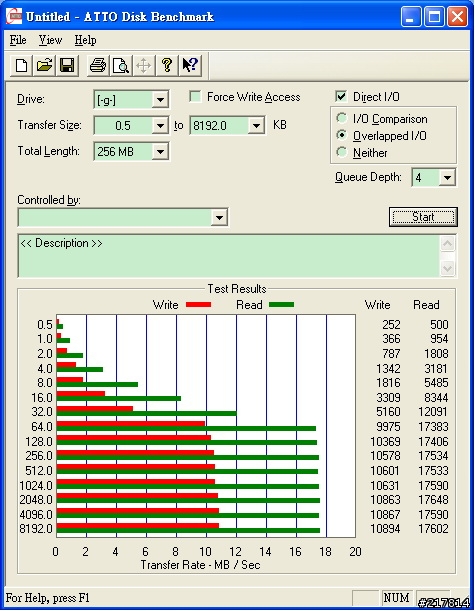Open a saved benchmark file

point(44,65)
